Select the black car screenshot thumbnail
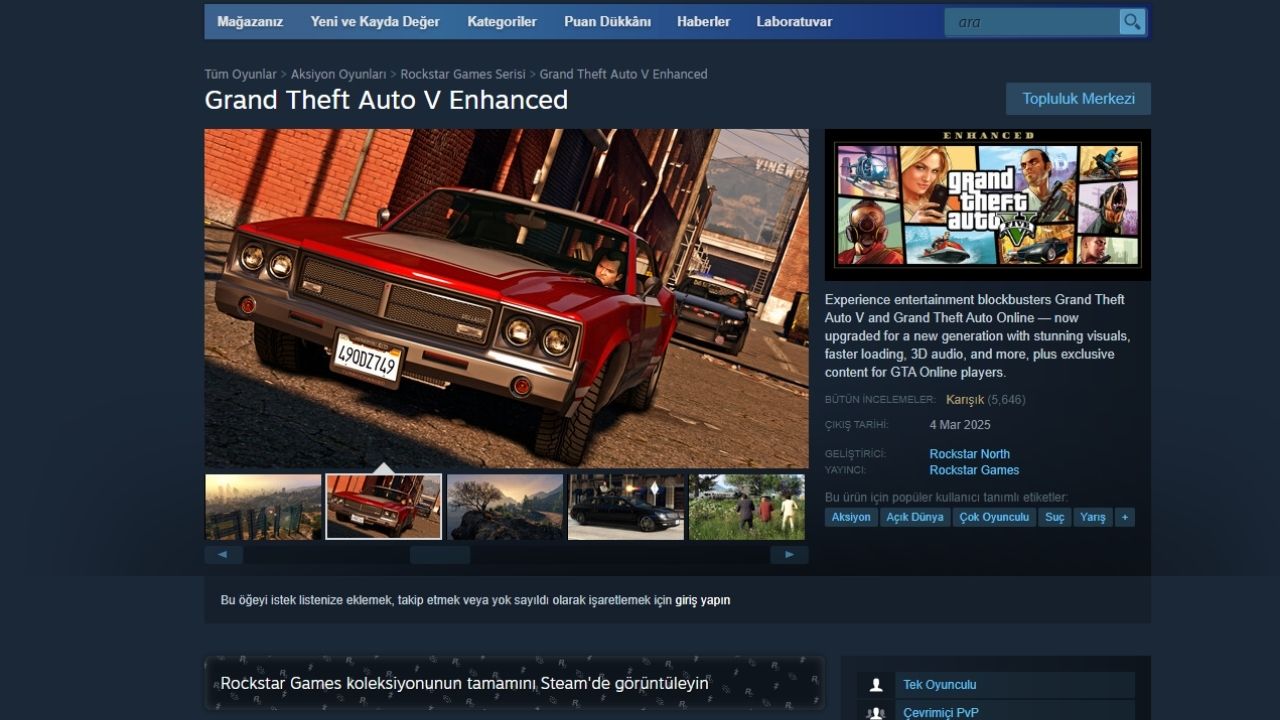1280x720 pixels. pos(626,507)
